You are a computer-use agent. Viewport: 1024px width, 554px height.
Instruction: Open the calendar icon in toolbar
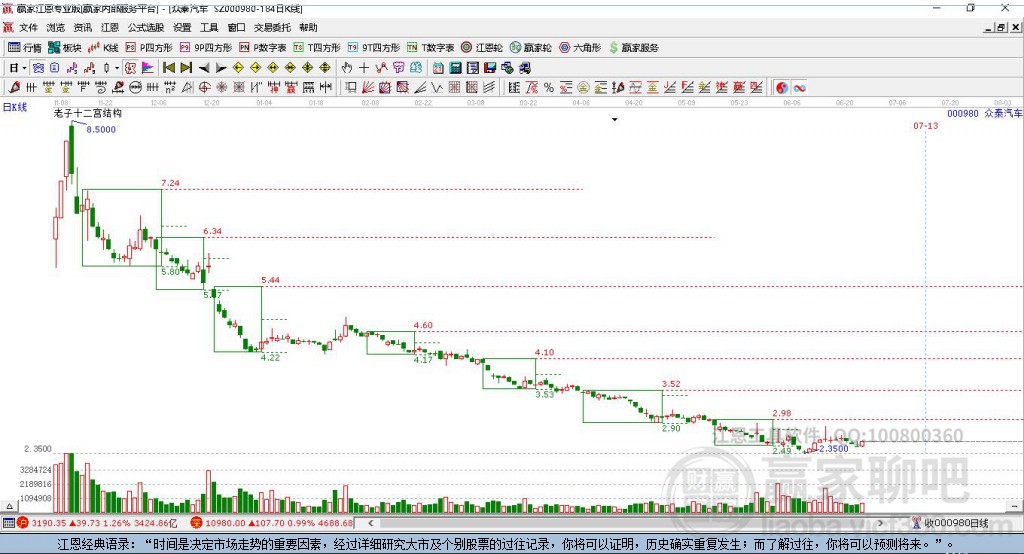(x=438, y=68)
